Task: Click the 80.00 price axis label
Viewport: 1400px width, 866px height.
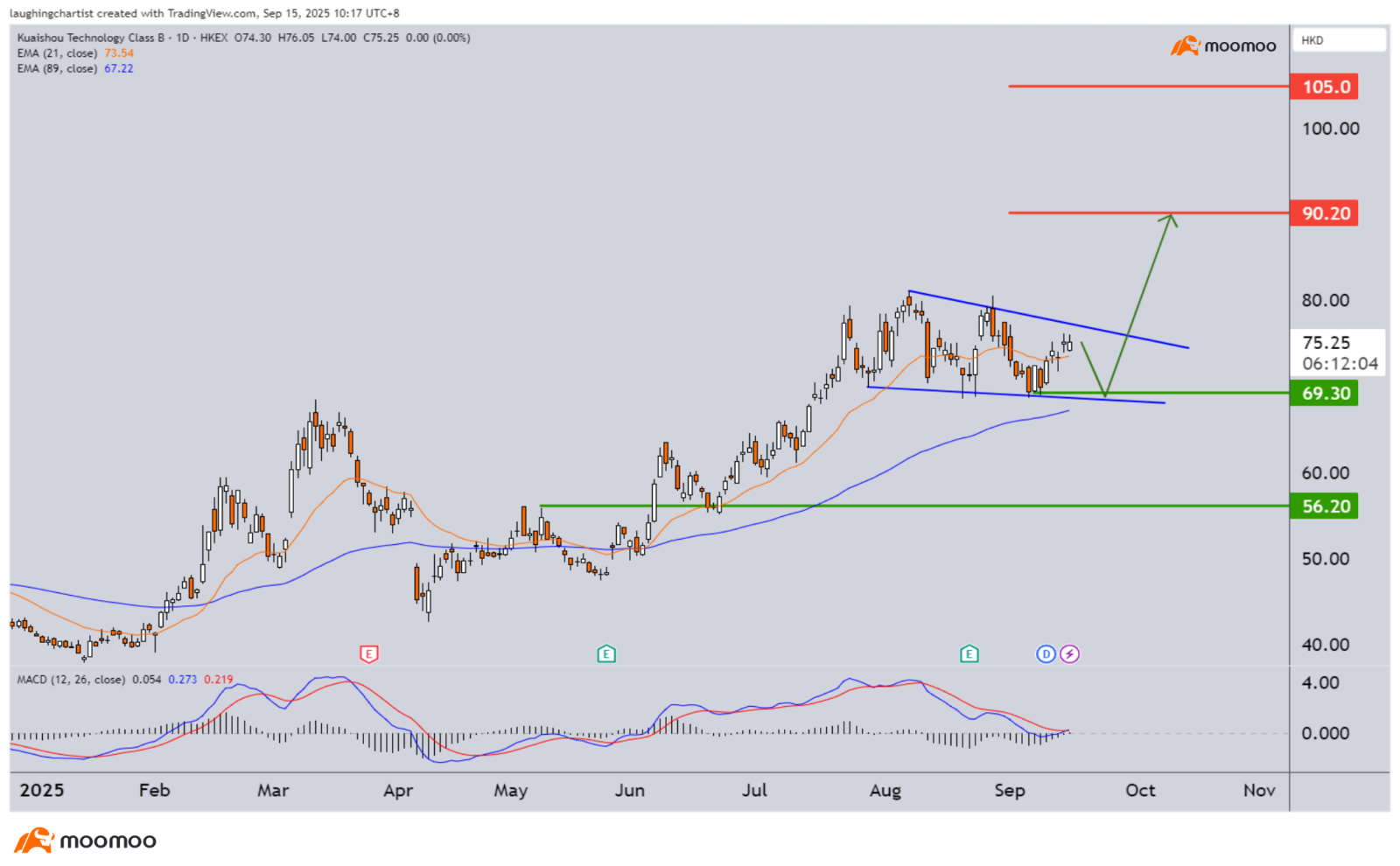Action: 1325,300
